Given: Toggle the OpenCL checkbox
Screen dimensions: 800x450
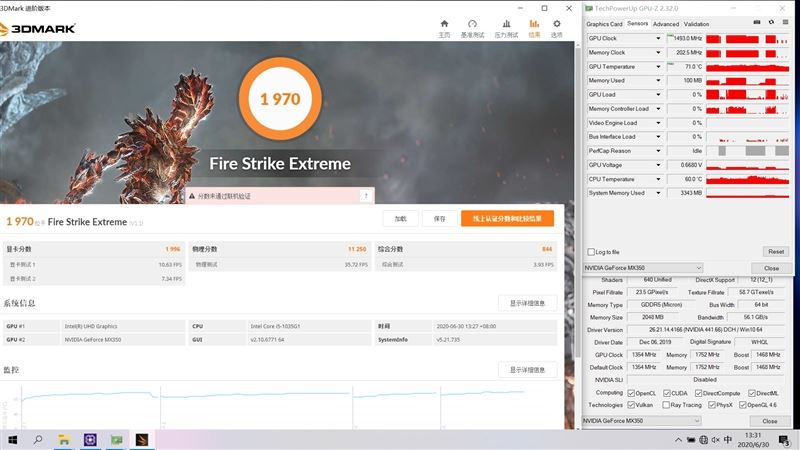Looking at the screenshot, I should 631,393.
